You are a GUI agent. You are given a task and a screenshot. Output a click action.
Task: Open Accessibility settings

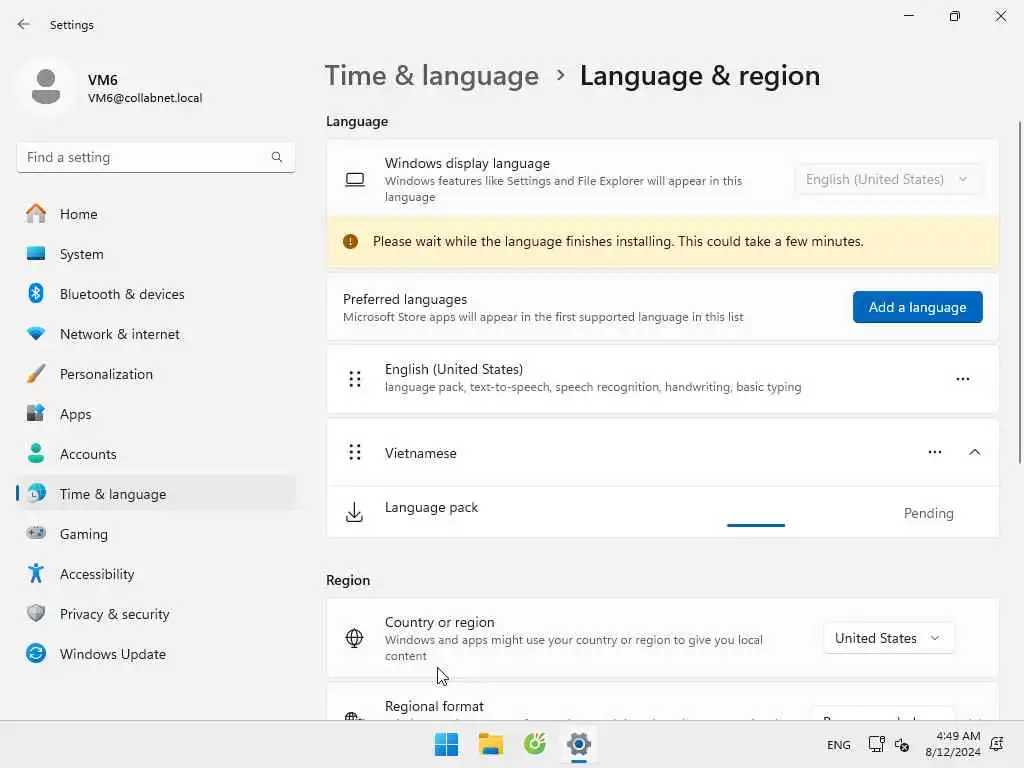click(156, 574)
